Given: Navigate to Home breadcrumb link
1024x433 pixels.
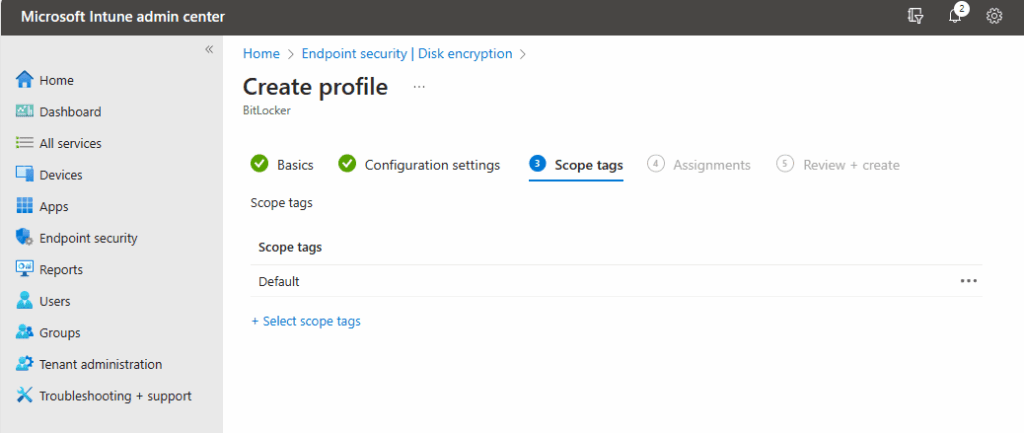Looking at the screenshot, I should [261, 54].
